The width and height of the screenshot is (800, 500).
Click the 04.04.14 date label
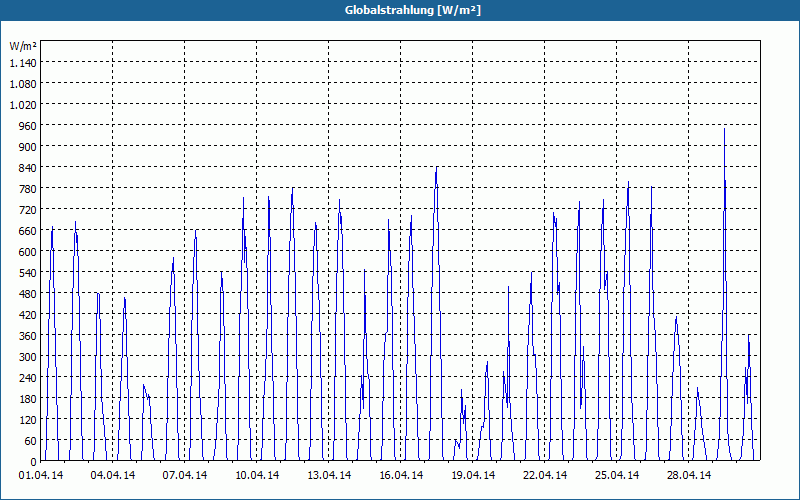(113, 475)
